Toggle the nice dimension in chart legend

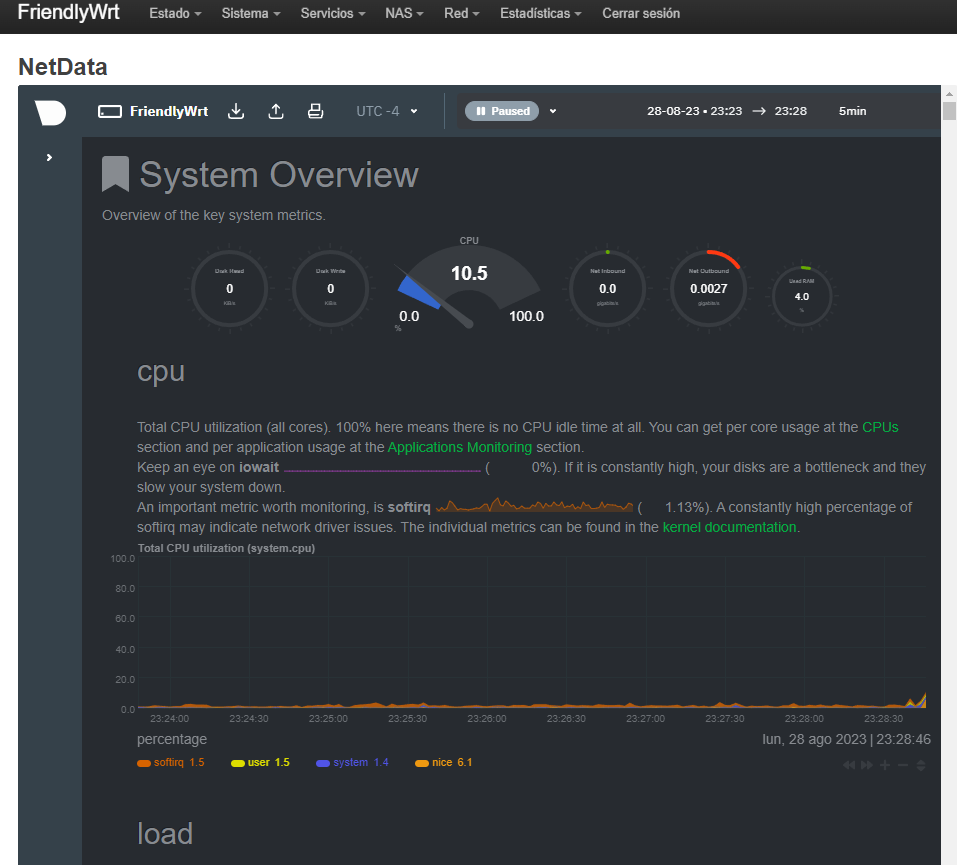click(444, 762)
